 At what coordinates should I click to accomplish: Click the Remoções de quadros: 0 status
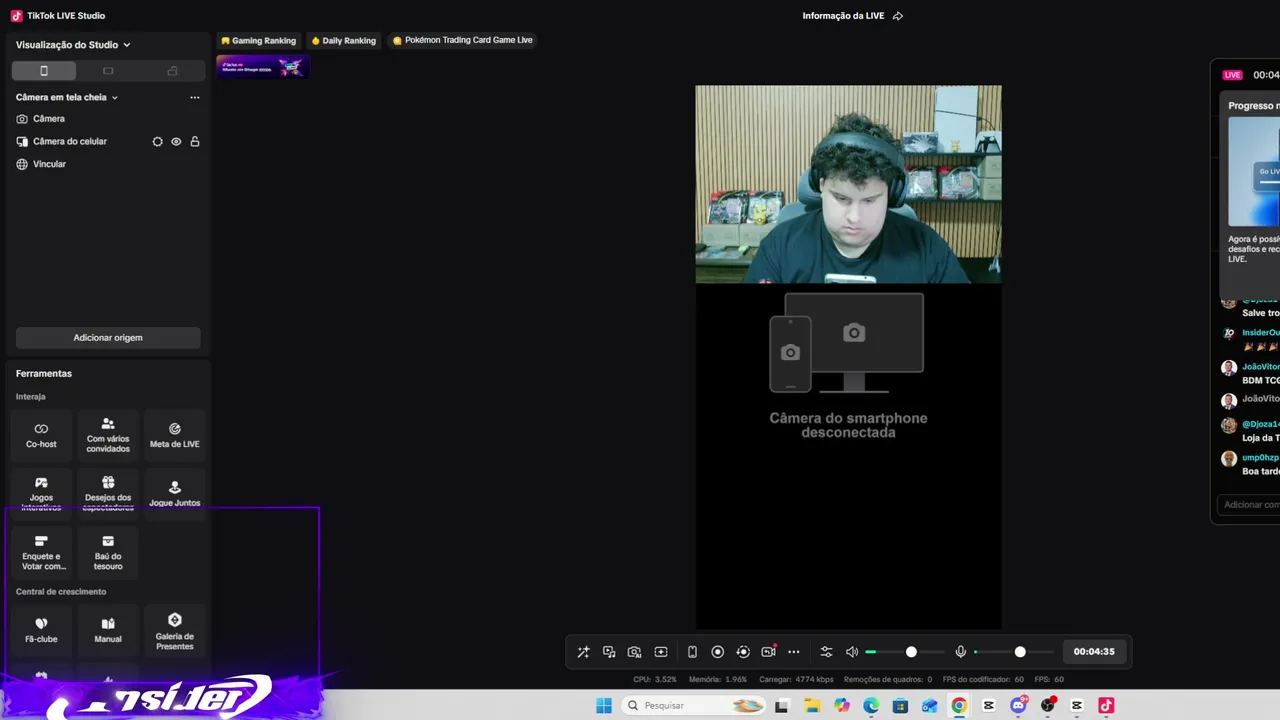pyautogui.click(x=888, y=680)
